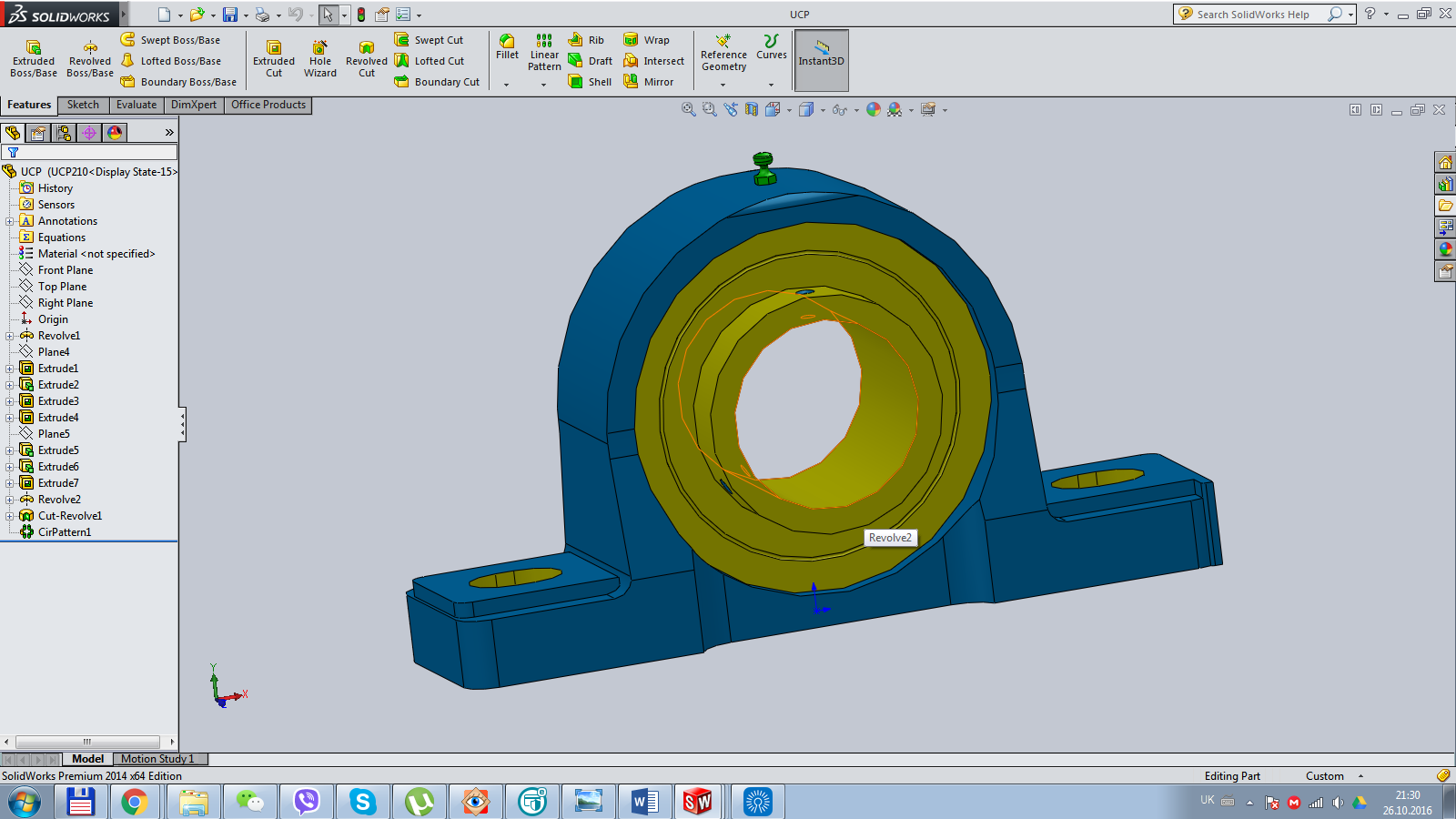Image resolution: width=1456 pixels, height=819 pixels.
Task: Open the Curves dropdown arrow
Action: pyautogui.click(x=771, y=85)
